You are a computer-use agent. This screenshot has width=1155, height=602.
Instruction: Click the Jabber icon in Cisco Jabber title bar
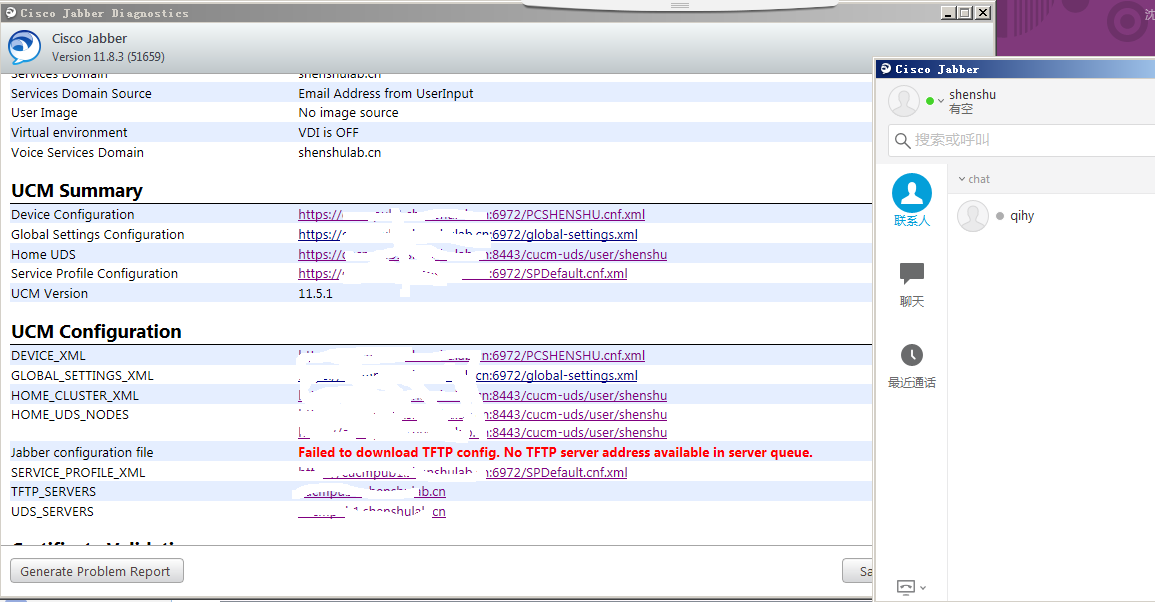point(886,69)
